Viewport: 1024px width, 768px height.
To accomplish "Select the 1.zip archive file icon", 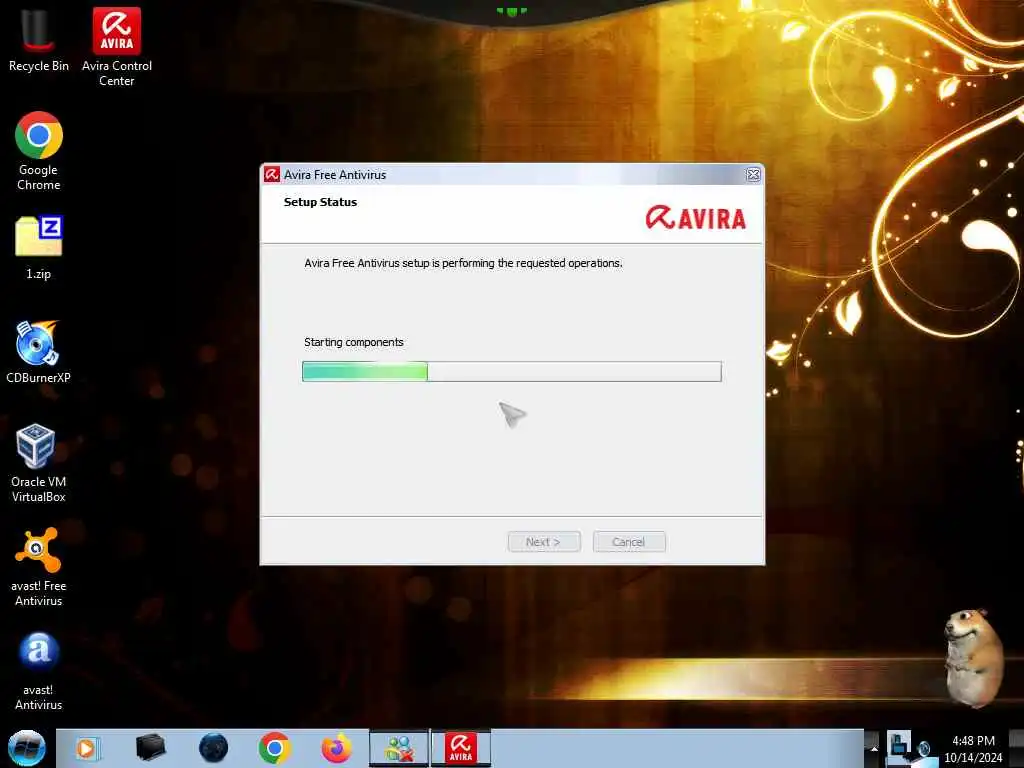I will pyautogui.click(x=39, y=248).
